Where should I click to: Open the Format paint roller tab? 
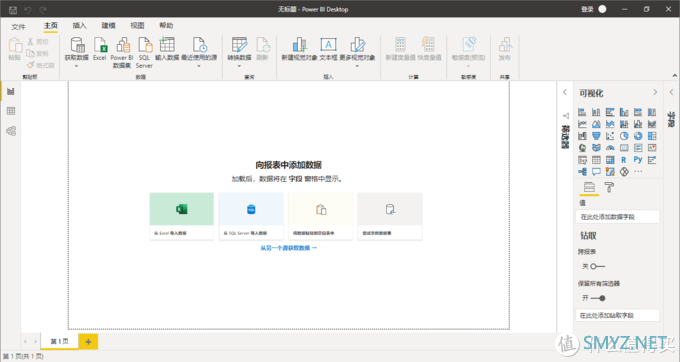tap(609, 187)
